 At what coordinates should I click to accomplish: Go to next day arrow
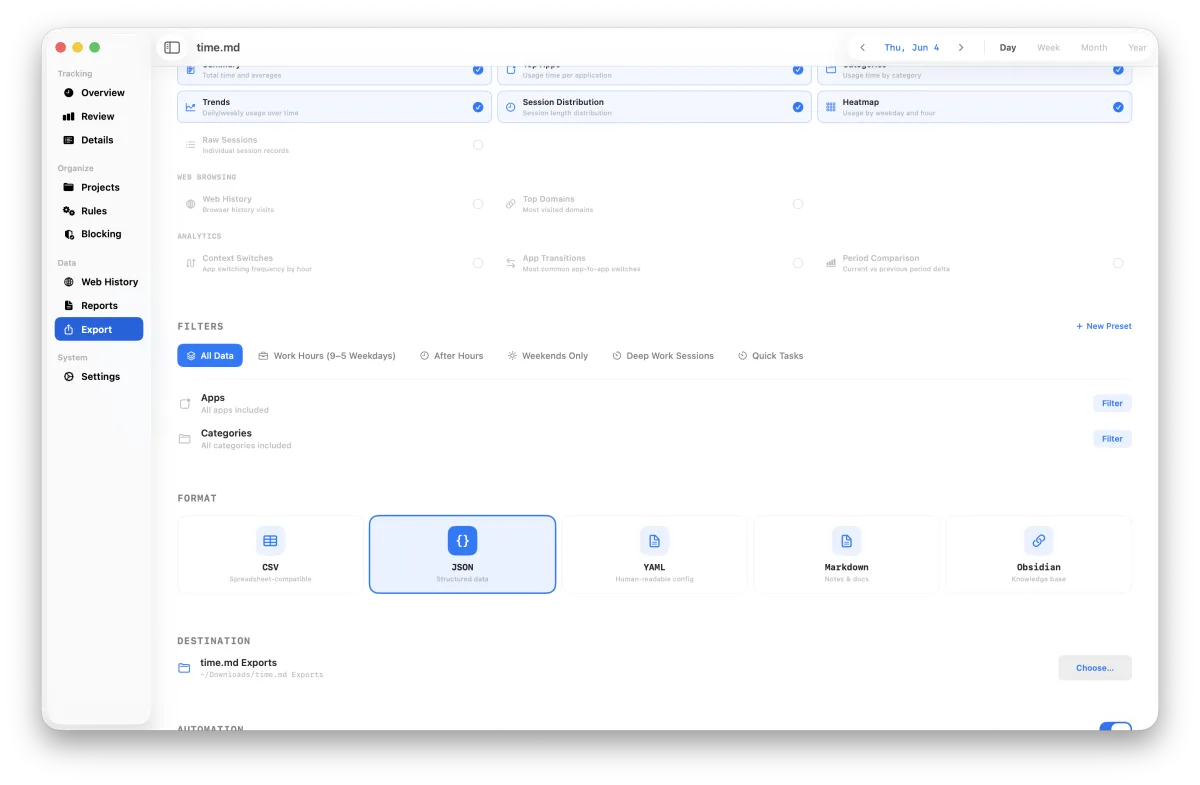click(961, 48)
